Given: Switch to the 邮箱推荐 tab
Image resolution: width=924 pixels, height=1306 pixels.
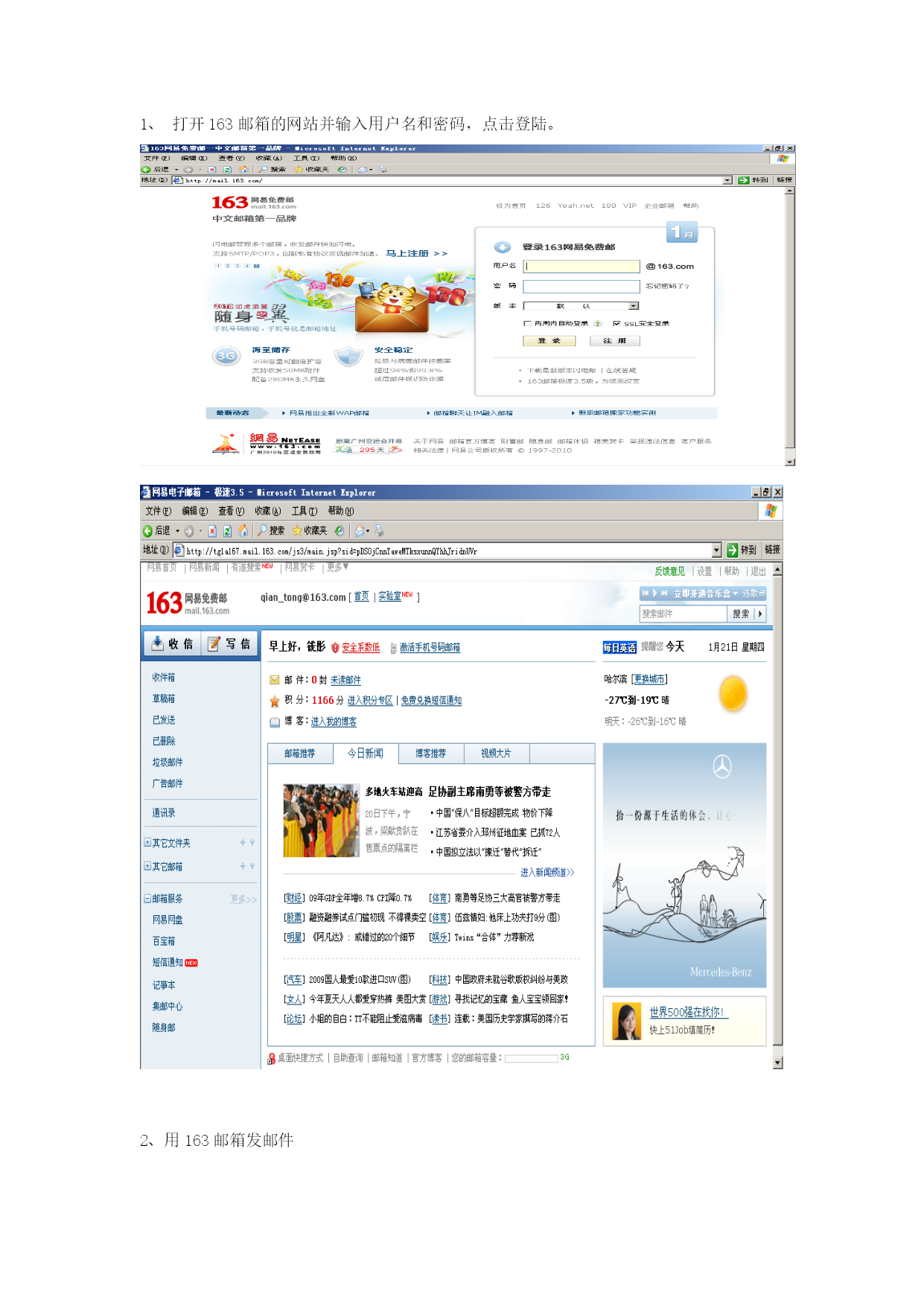Looking at the screenshot, I should click(x=300, y=754).
